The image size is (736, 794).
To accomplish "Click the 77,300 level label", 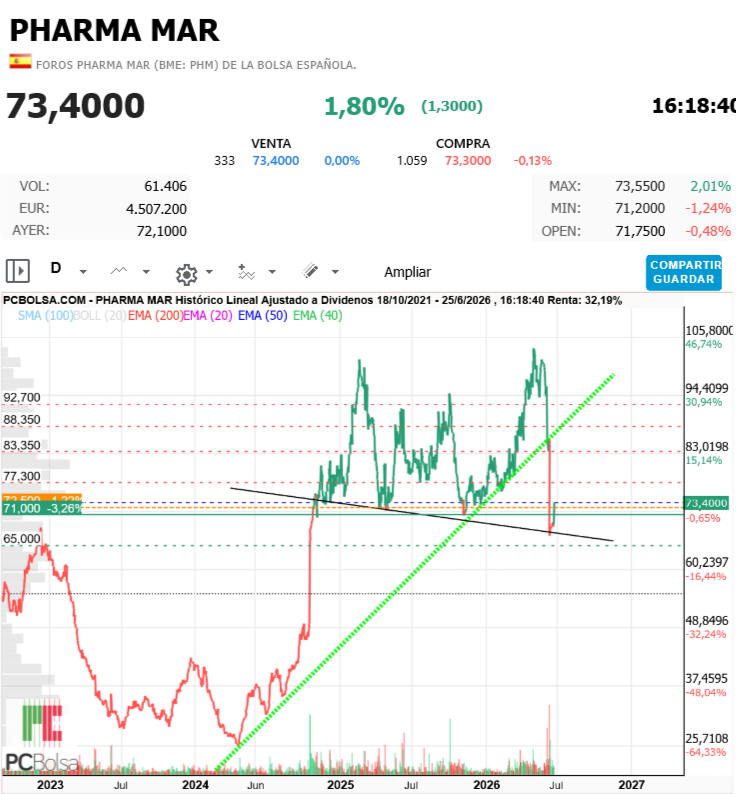I will (22, 476).
